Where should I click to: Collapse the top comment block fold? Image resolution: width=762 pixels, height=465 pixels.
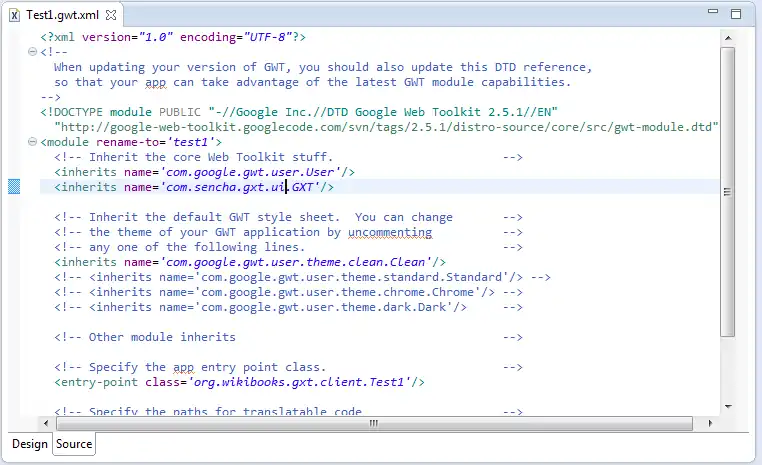click(x=33, y=53)
